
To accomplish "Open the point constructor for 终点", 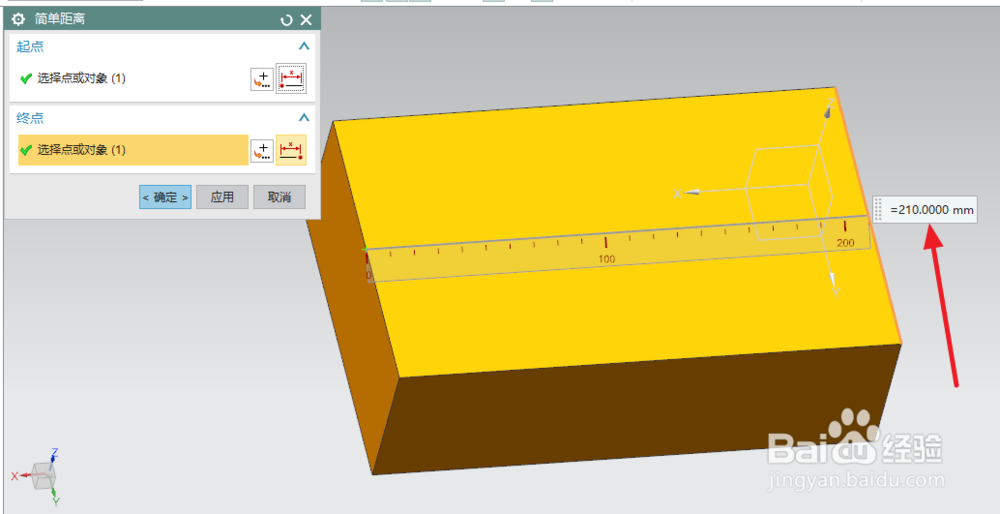I will 261,151.
